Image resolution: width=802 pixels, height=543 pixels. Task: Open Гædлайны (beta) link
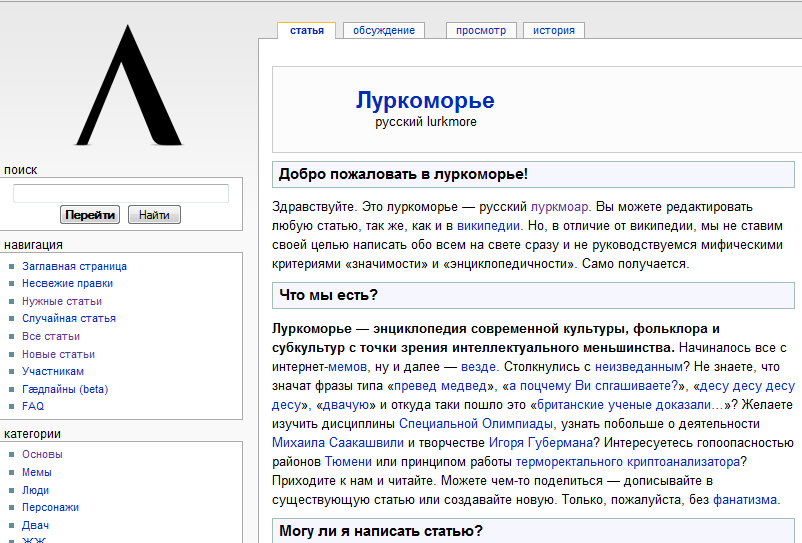tap(65, 389)
